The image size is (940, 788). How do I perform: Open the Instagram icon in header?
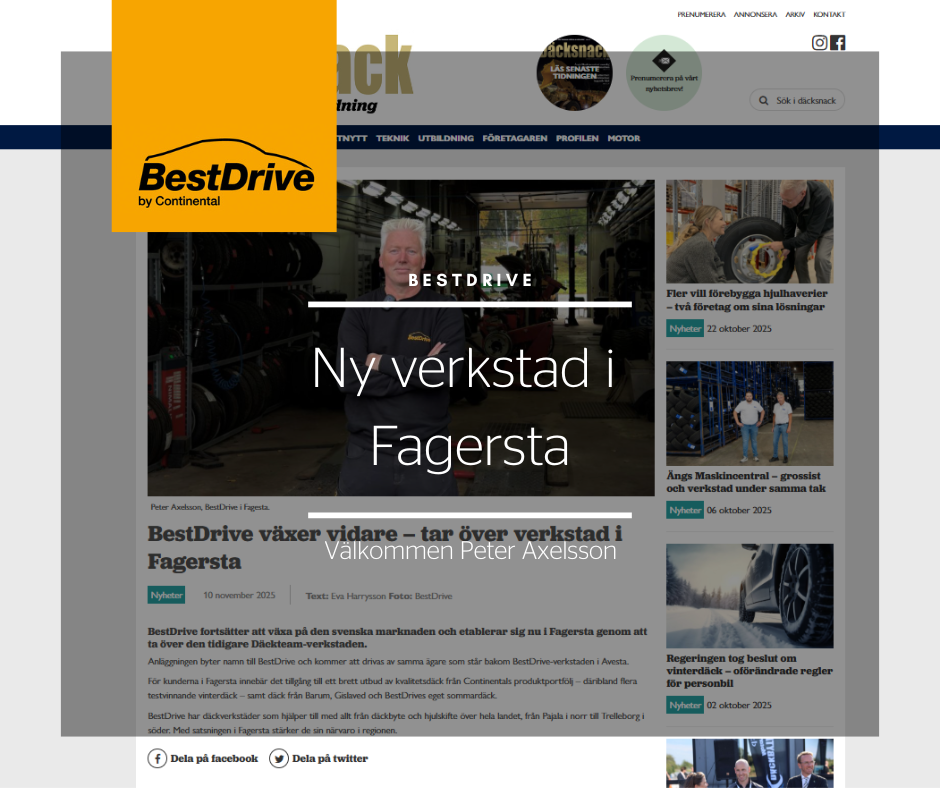[x=819, y=42]
